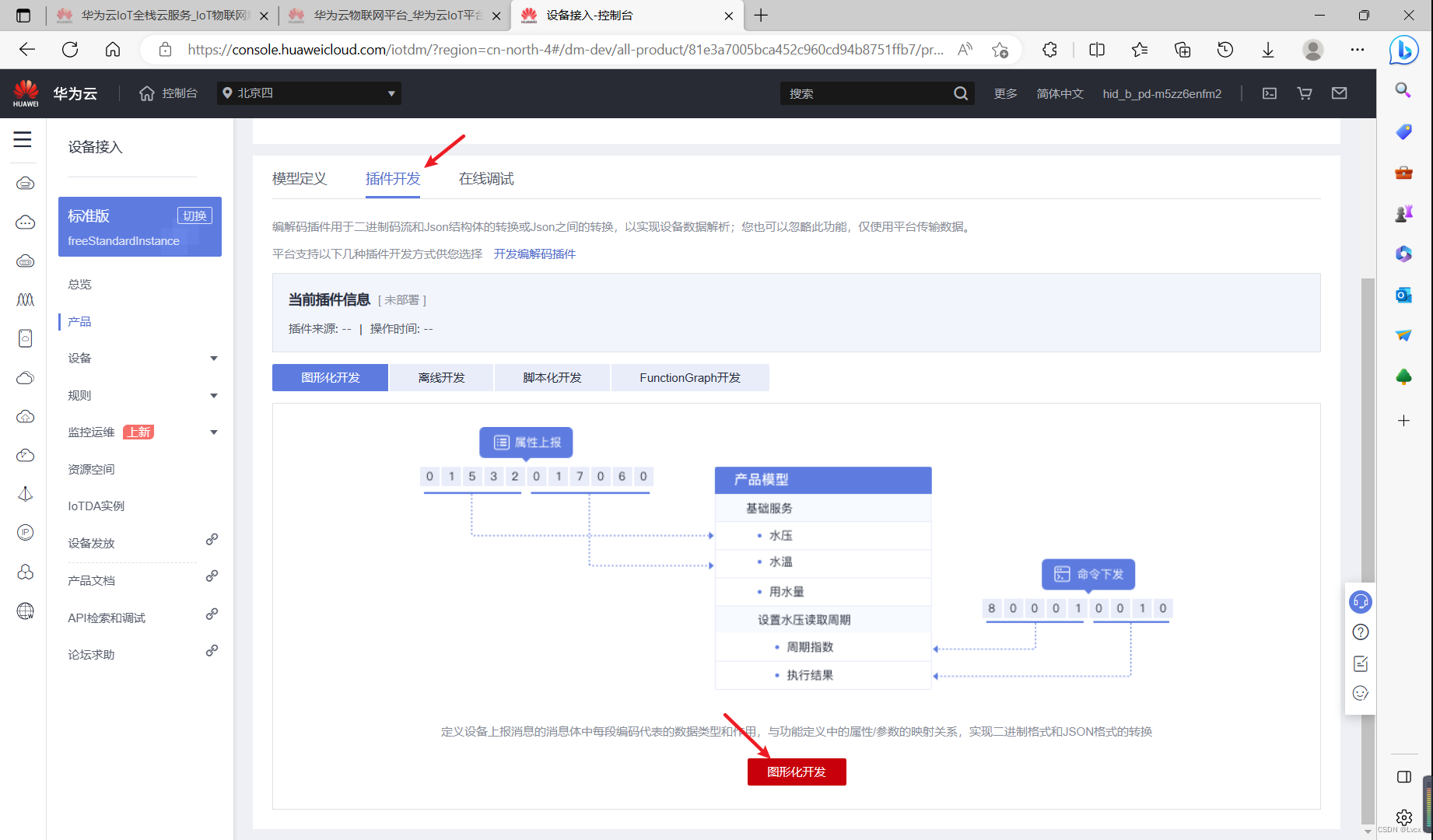Open Bing Copilot sidebar icon

[1404, 50]
